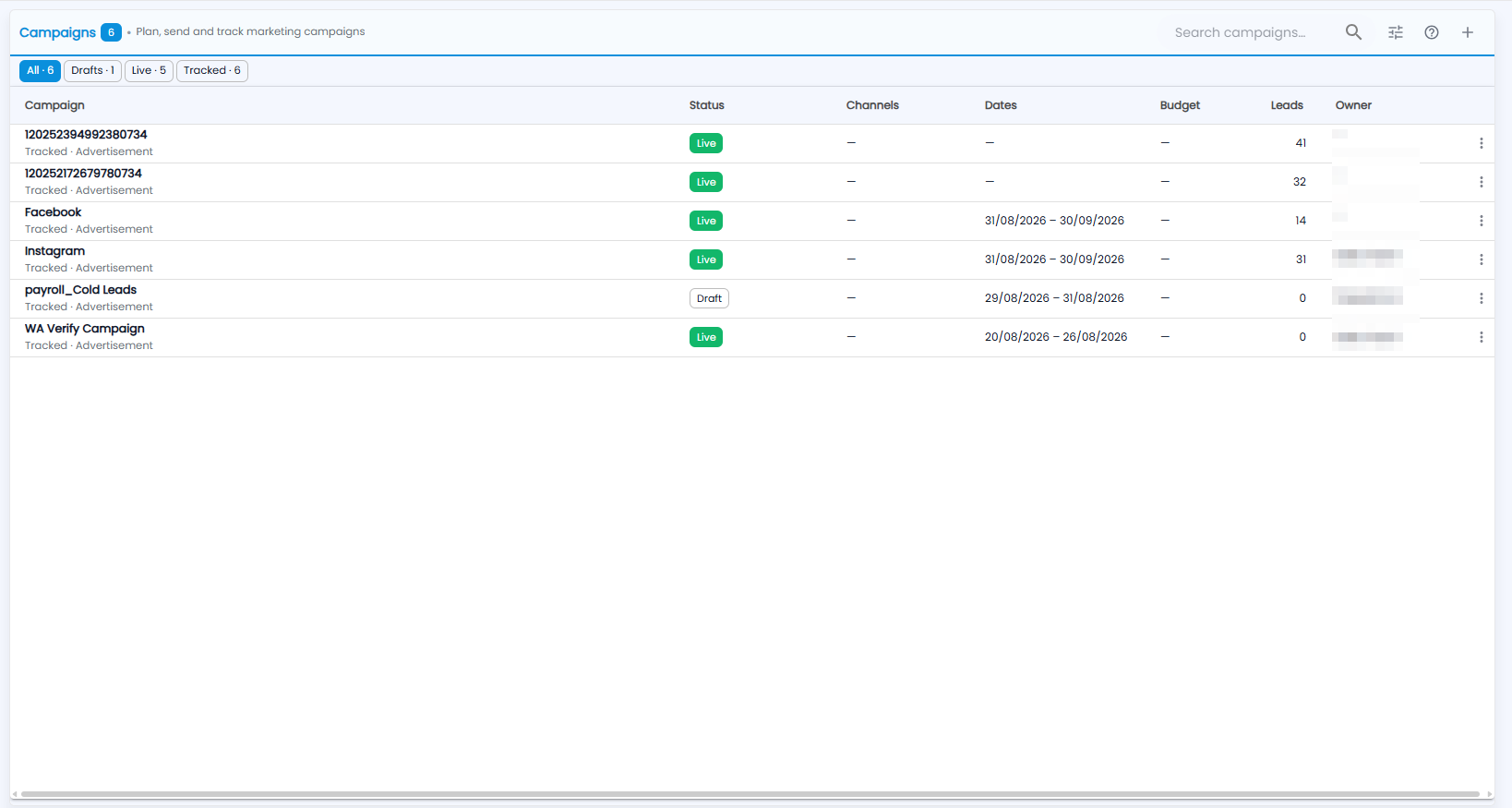Click the Leads column header

pos(1287,105)
